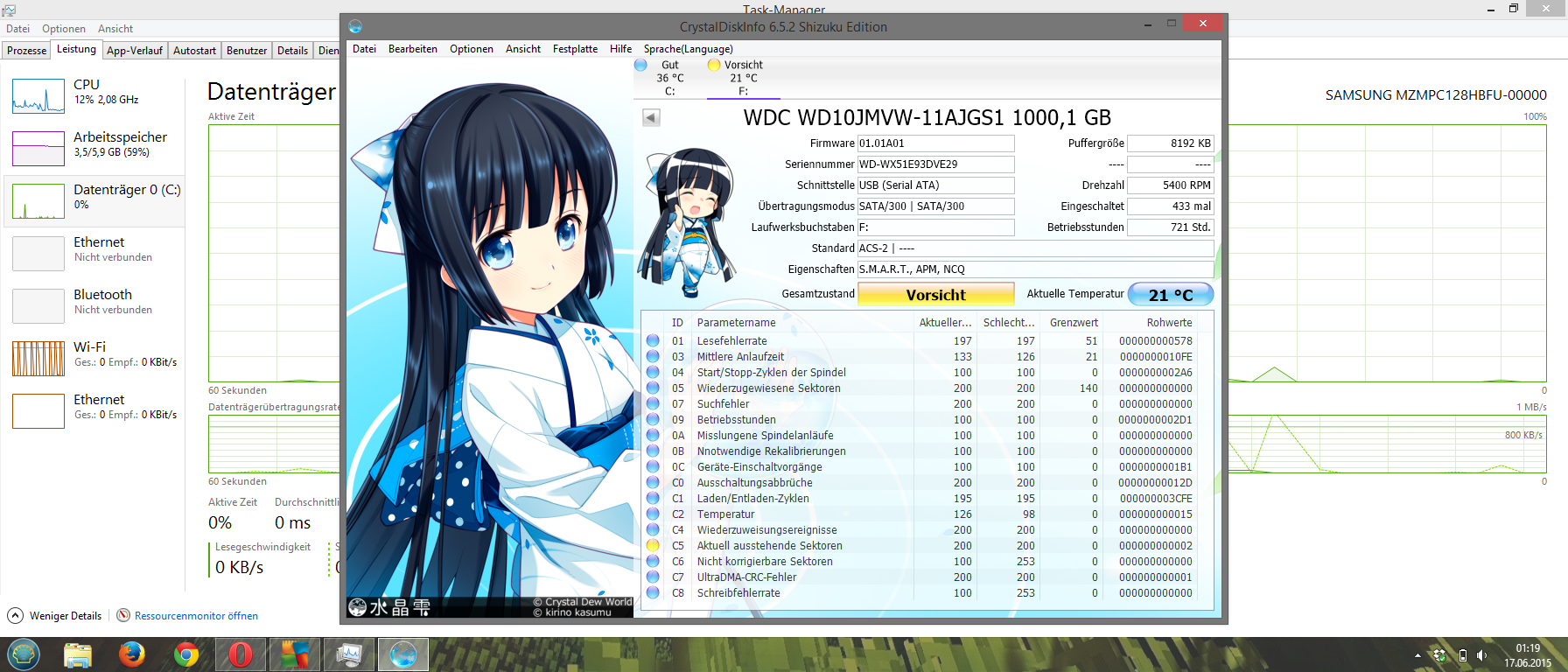Click the chibi Shizuku character image
1568x672 pixels.
point(686,221)
